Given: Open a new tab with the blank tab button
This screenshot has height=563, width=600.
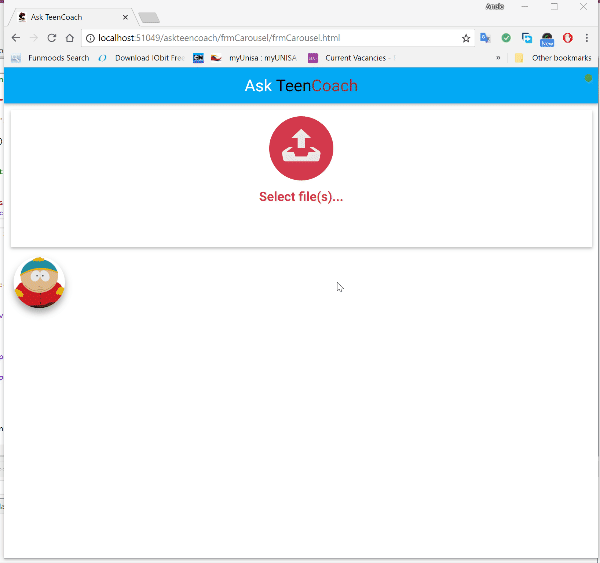Looking at the screenshot, I should [149, 18].
